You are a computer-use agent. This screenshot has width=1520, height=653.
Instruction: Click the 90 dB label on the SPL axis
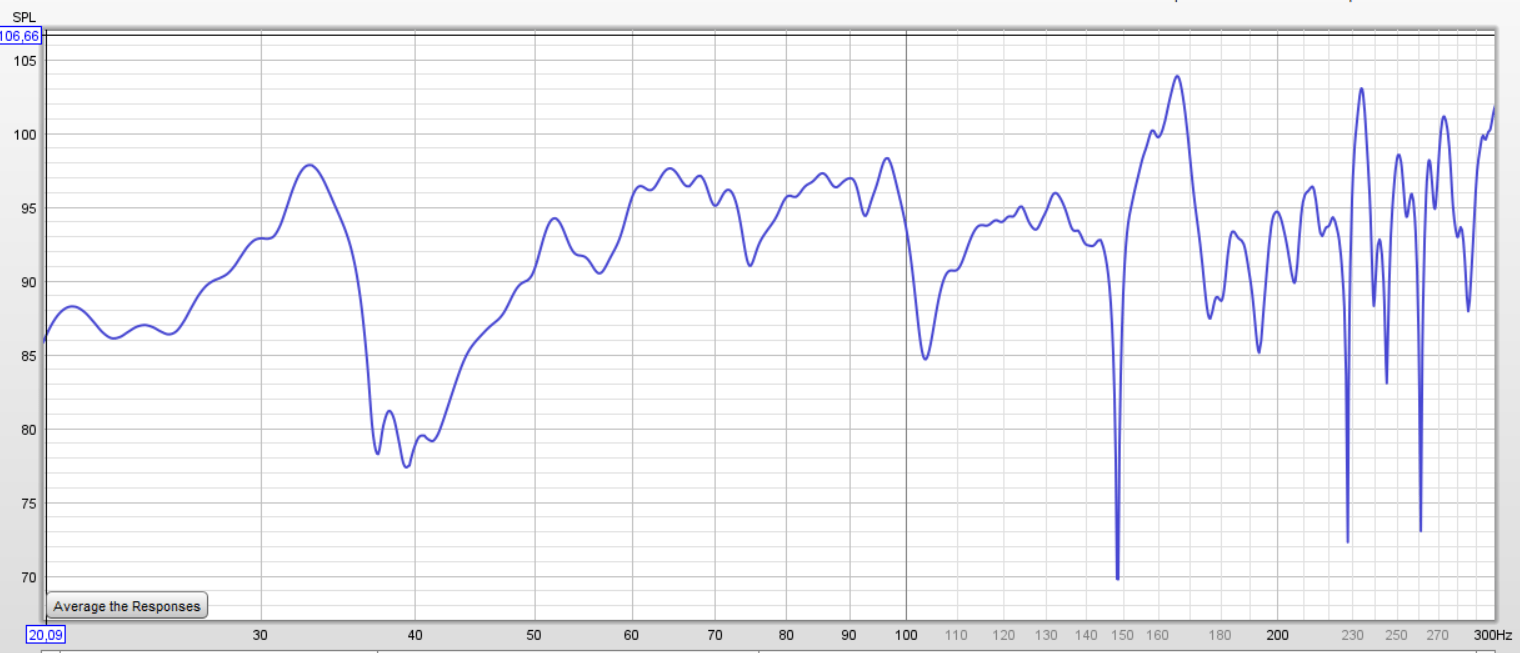pos(27,282)
